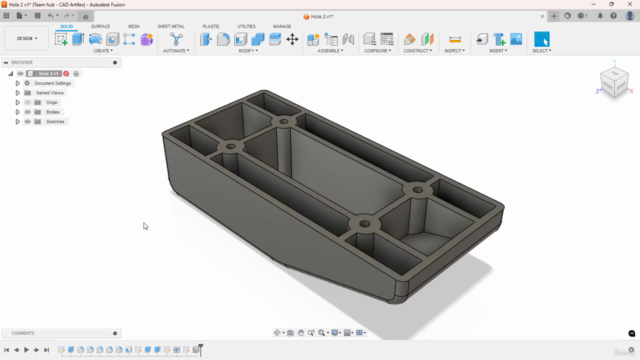Select the Press Pull tool
The width and height of the screenshot is (640, 360).
point(206,39)
